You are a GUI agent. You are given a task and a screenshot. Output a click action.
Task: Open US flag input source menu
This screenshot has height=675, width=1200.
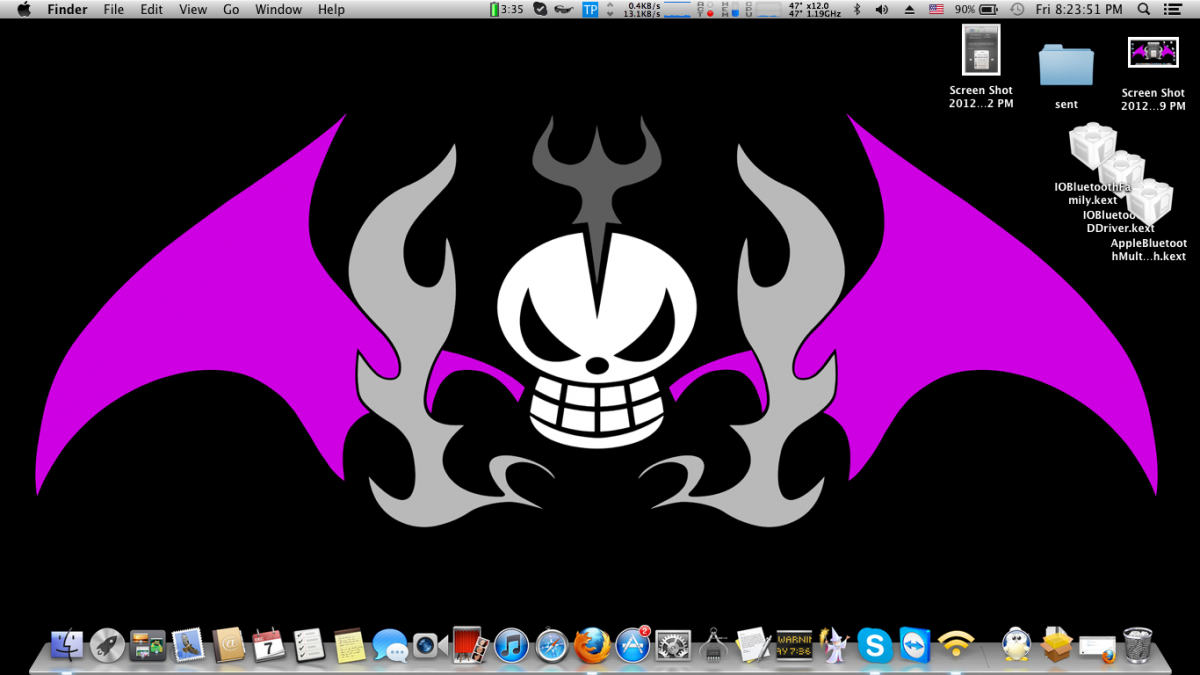(x=936, y=9)
